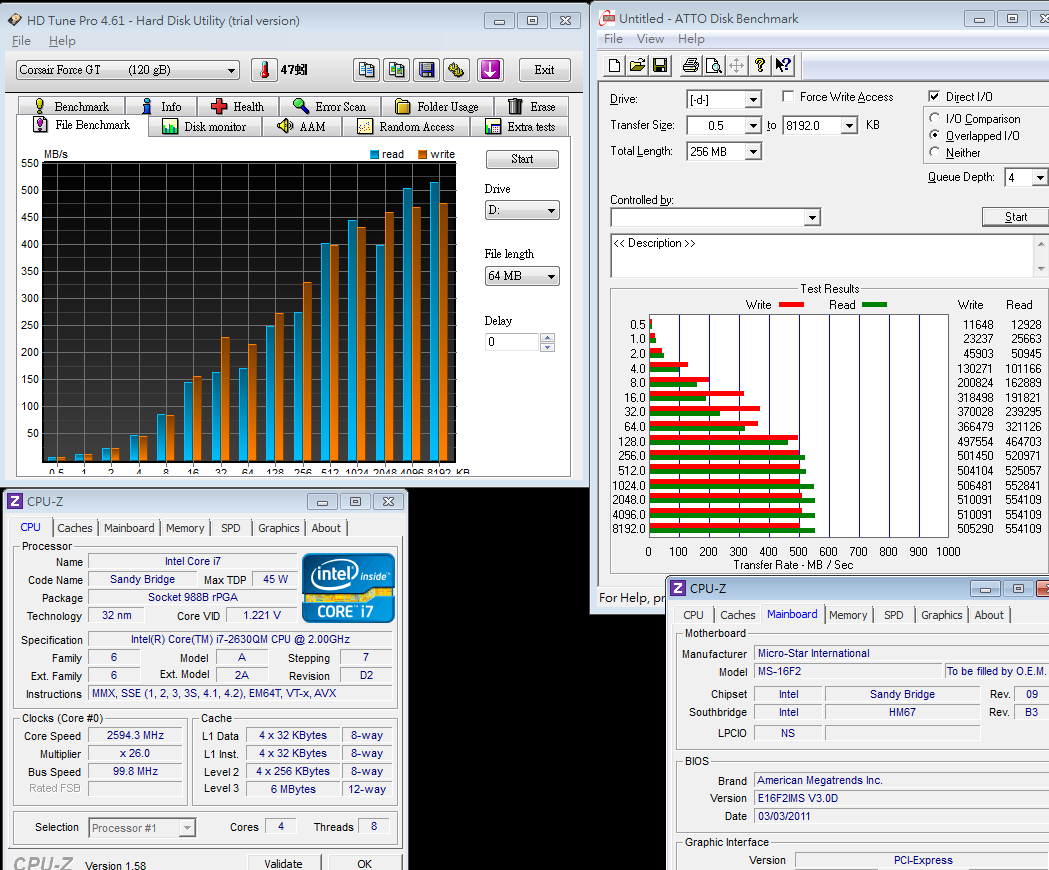Open the Total Length 256 MB dropdown
Screen dimensions: 1049x870
753,152
